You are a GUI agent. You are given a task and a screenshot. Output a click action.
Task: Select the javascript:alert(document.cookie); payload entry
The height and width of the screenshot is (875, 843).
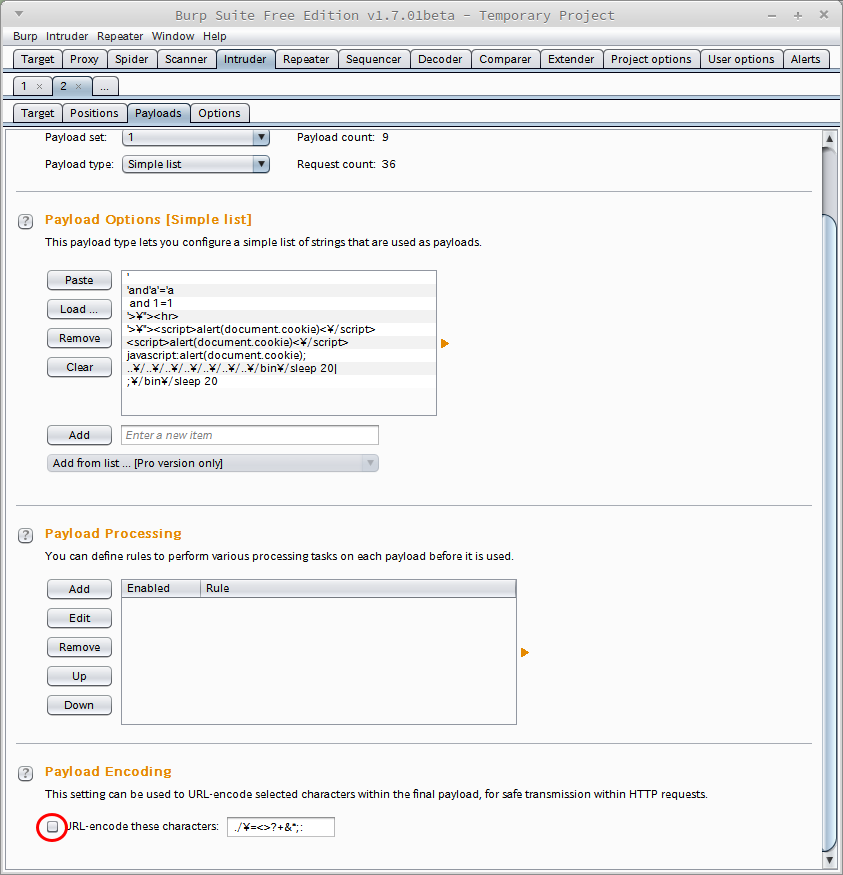[216, 355]
